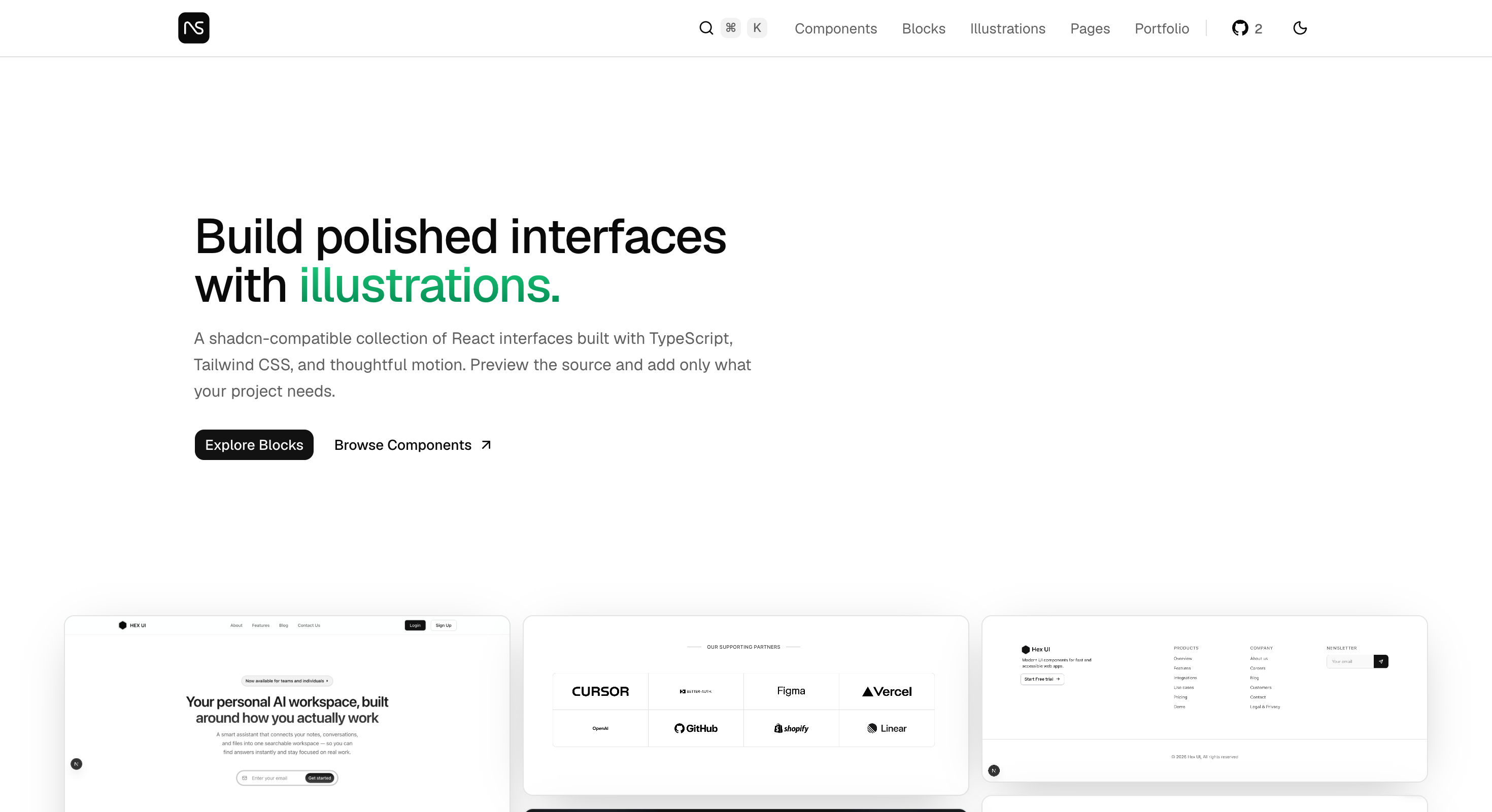This screenshot has height=812, width=1492.
Task: Click Customers in the footer card
Action: [x=1260, y=688]
